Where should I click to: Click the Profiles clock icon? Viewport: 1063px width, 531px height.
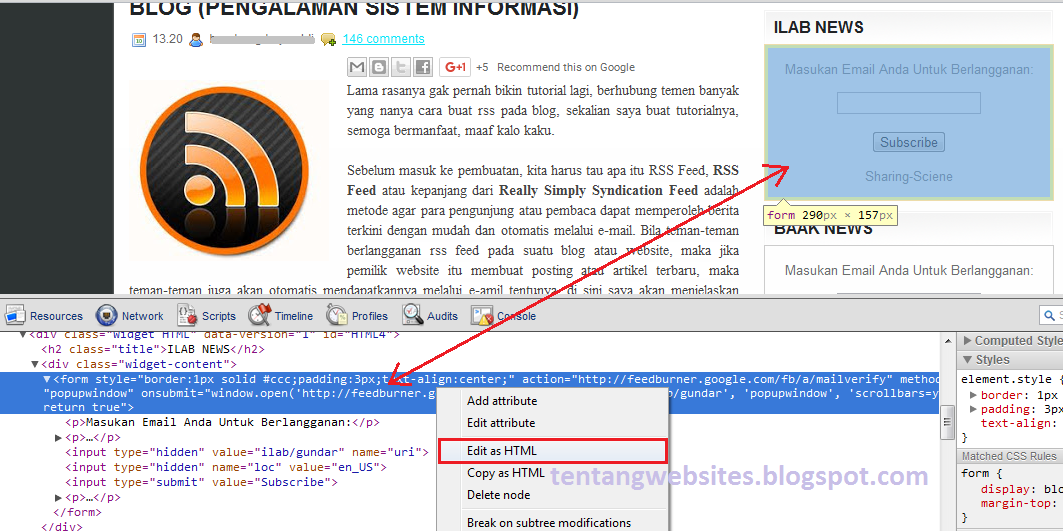click(337, 315)
